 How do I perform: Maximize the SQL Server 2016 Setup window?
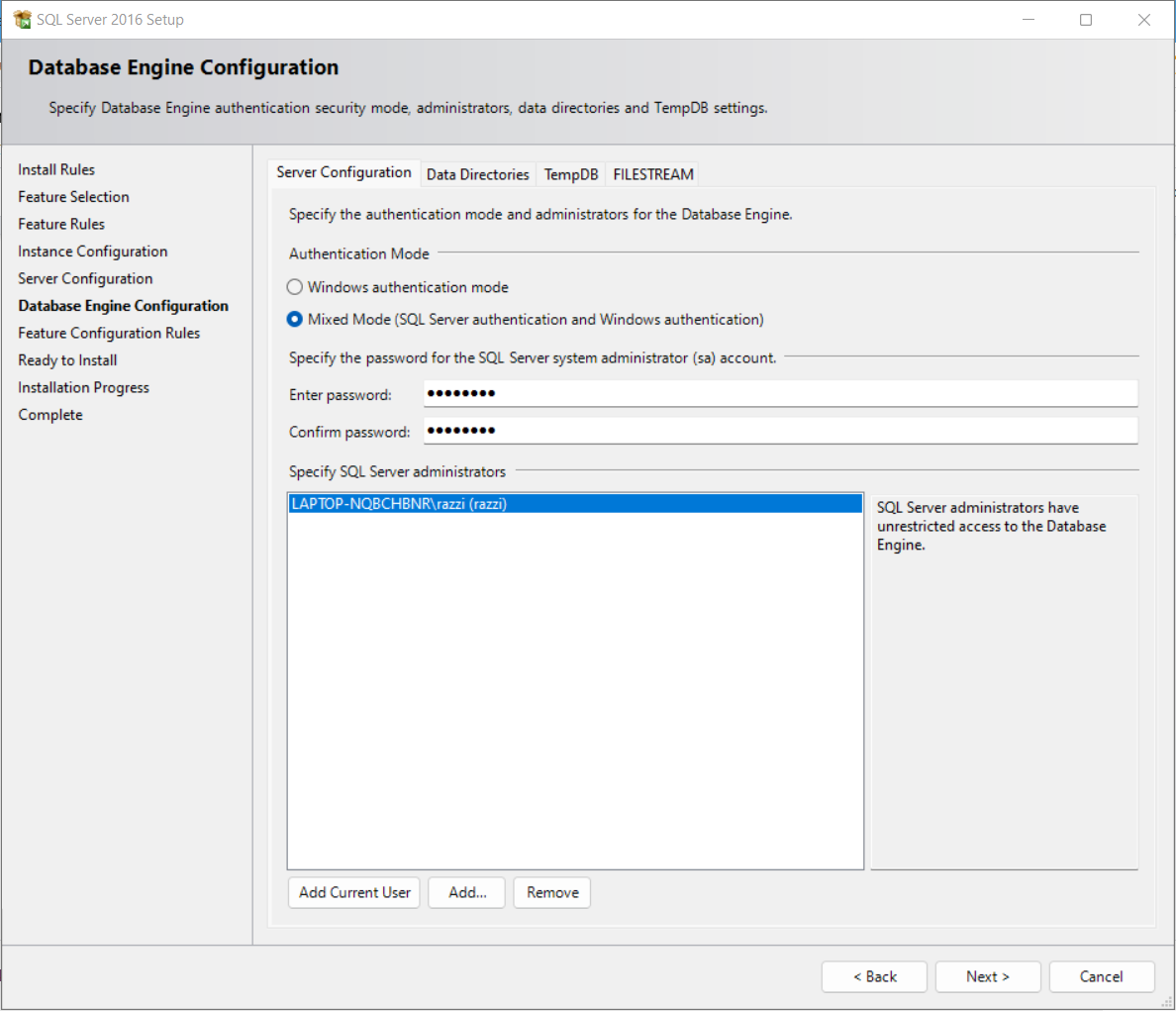pyautogui.click(x=1086, y=20)
